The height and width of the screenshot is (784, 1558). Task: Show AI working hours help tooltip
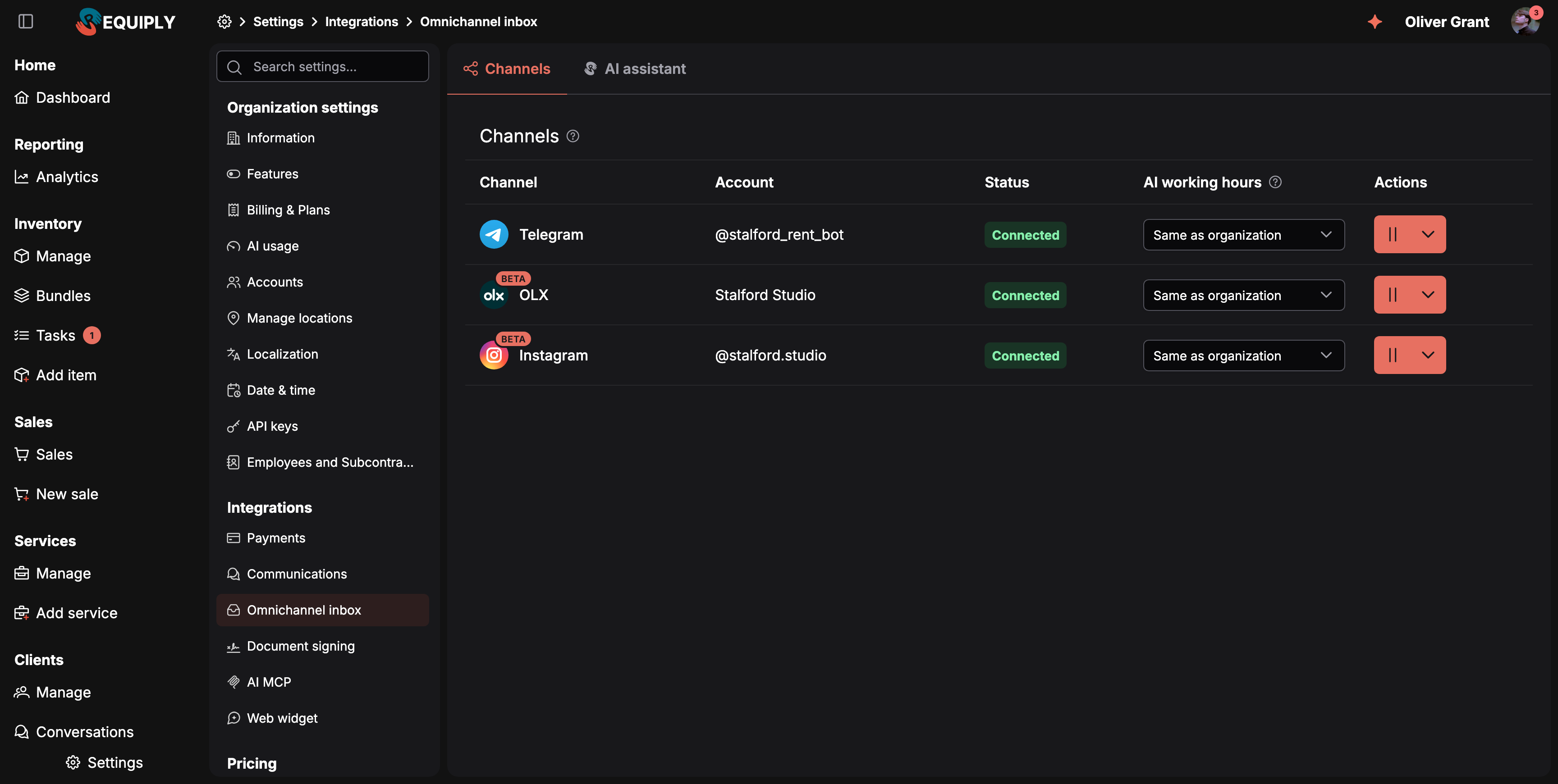pos(1275,182)
